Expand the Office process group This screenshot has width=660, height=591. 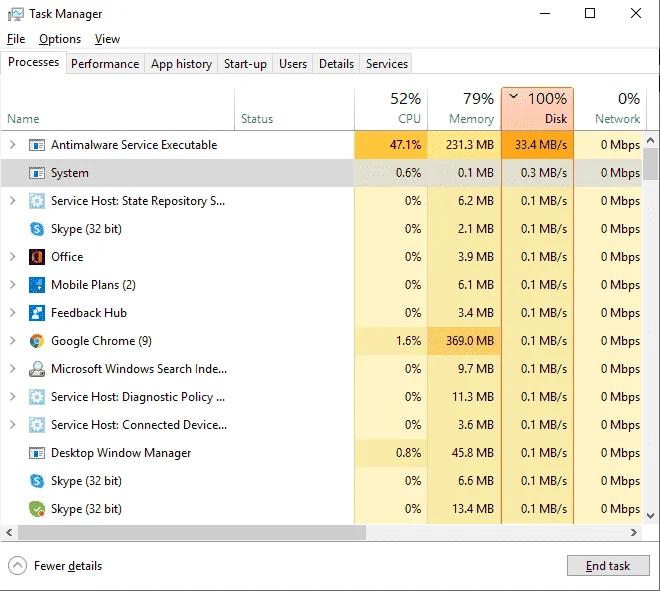(13, 257)
